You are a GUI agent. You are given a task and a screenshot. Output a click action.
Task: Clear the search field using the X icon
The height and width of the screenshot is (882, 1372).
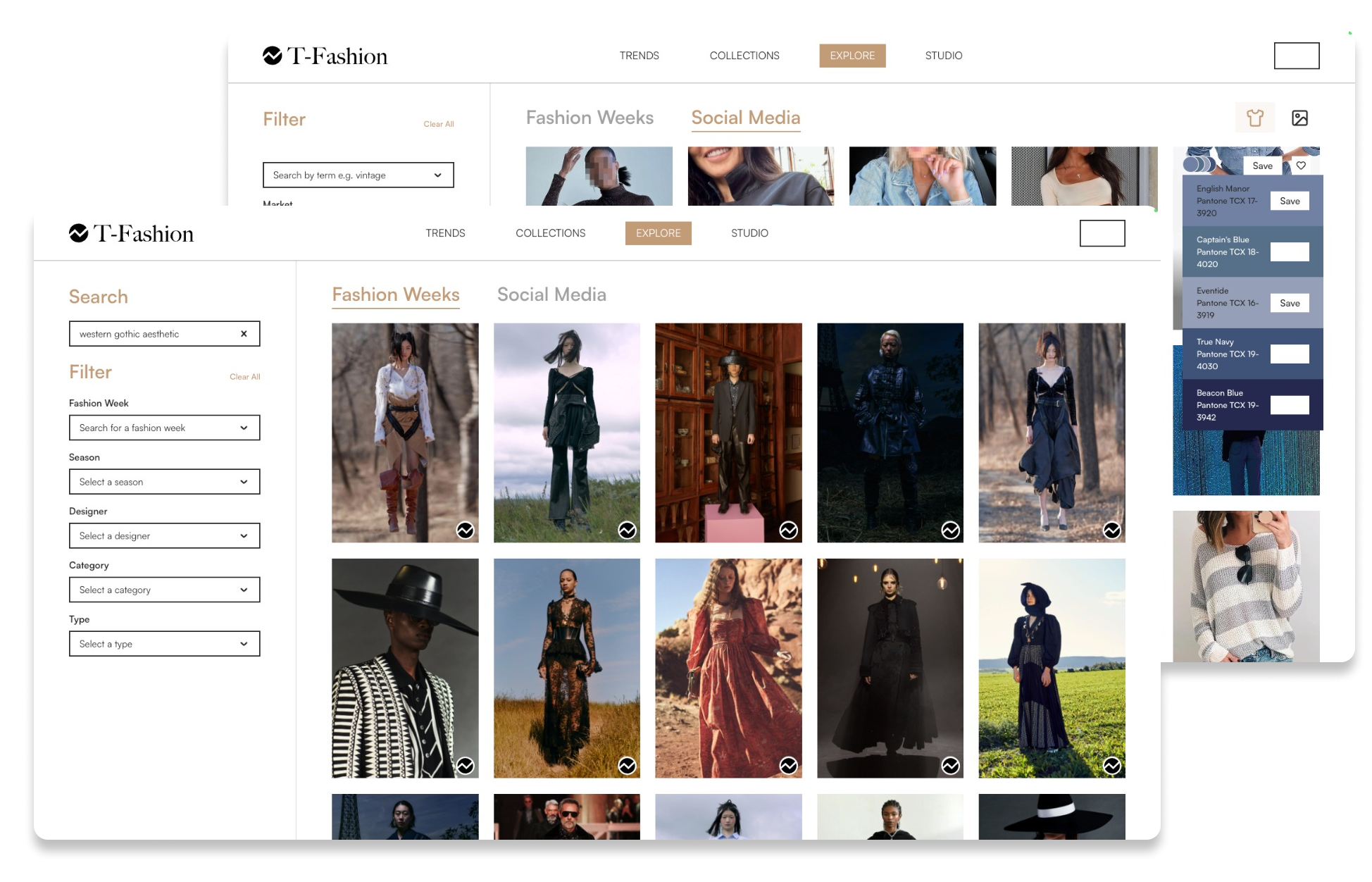244,333
